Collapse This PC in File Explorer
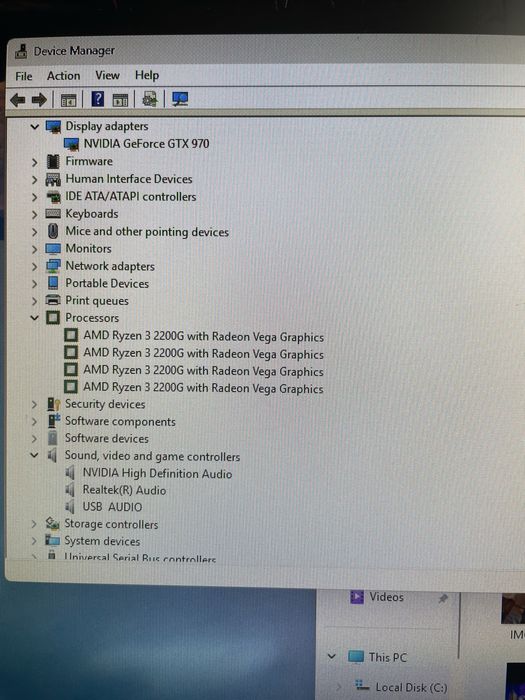The height and width of the screenshot is (700, 525). click(x=331, y=657)
